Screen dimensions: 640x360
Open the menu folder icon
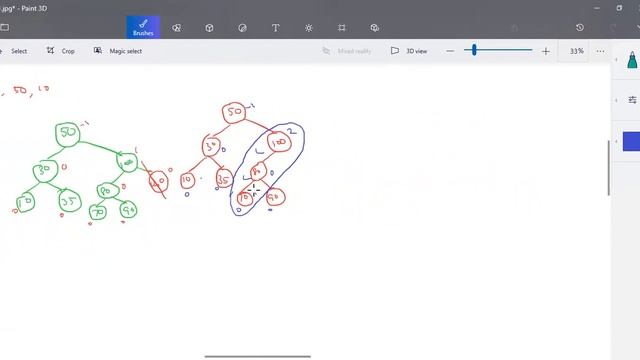point(4,27)
